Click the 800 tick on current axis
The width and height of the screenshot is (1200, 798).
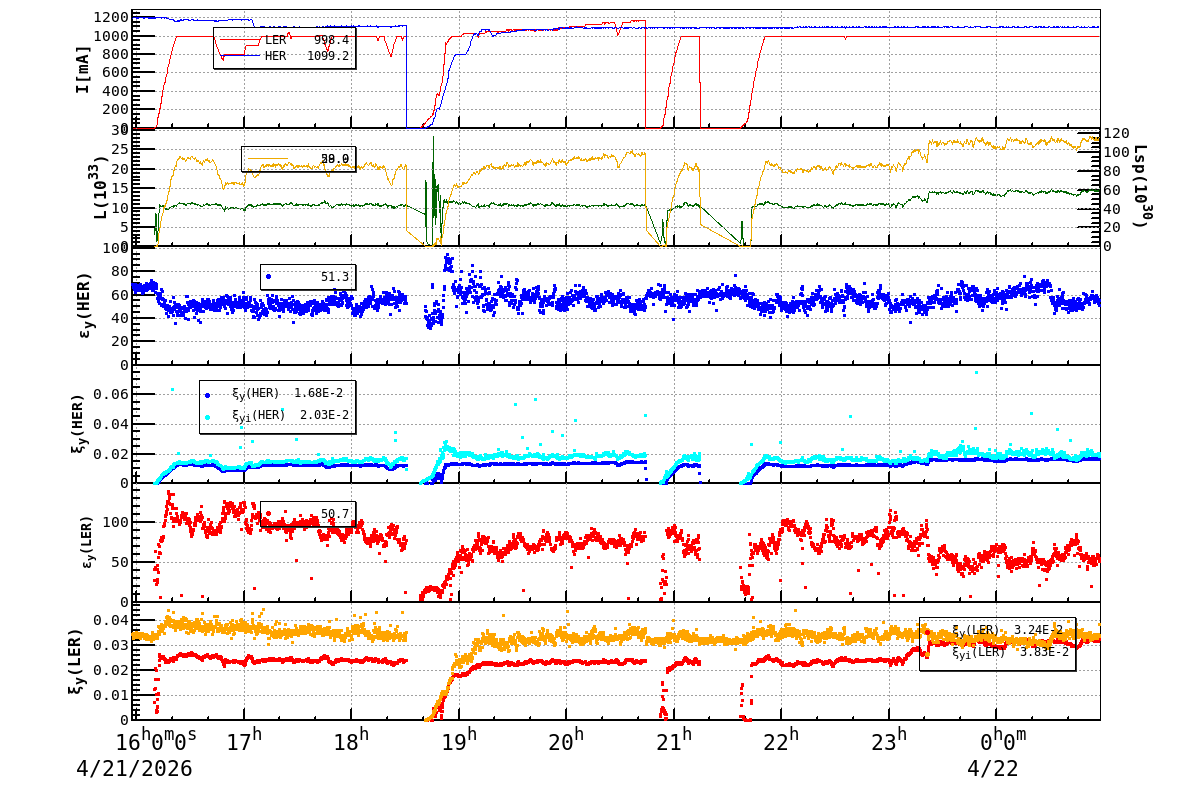pyautogui.click(x=113, y=54)
